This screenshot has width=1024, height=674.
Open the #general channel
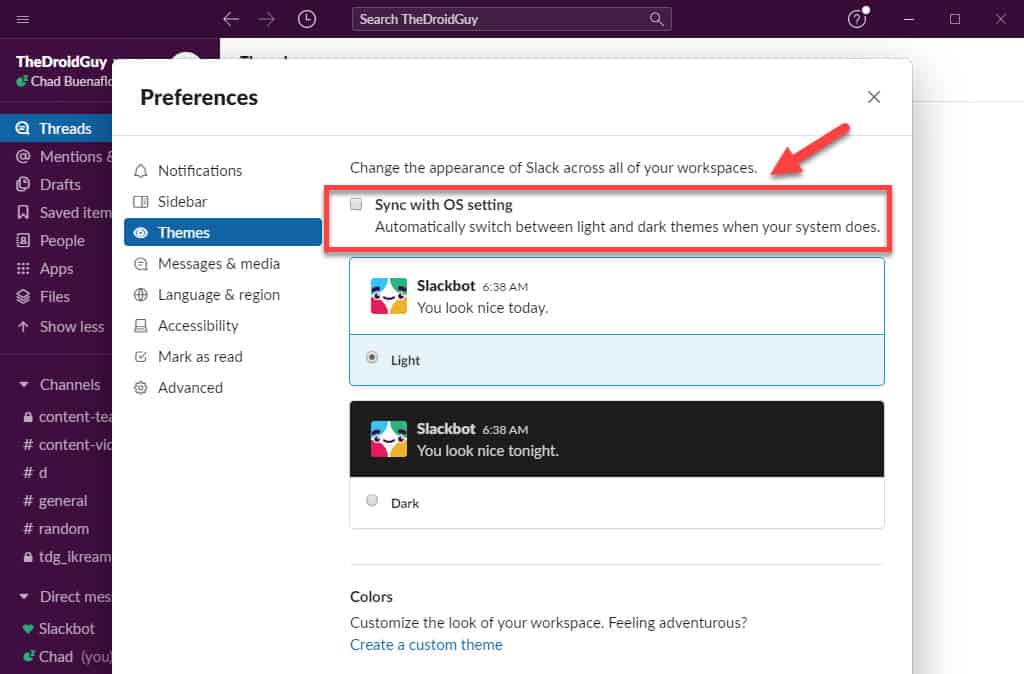pyautogui.click(x=56, y=501)
